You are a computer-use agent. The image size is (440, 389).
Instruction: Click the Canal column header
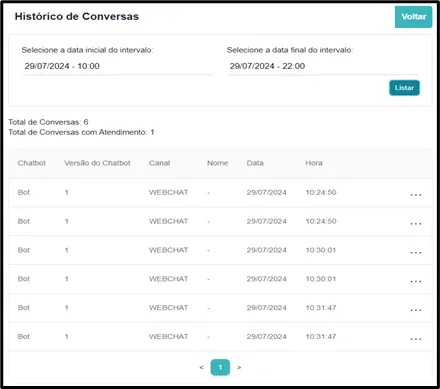pos(159,163)
